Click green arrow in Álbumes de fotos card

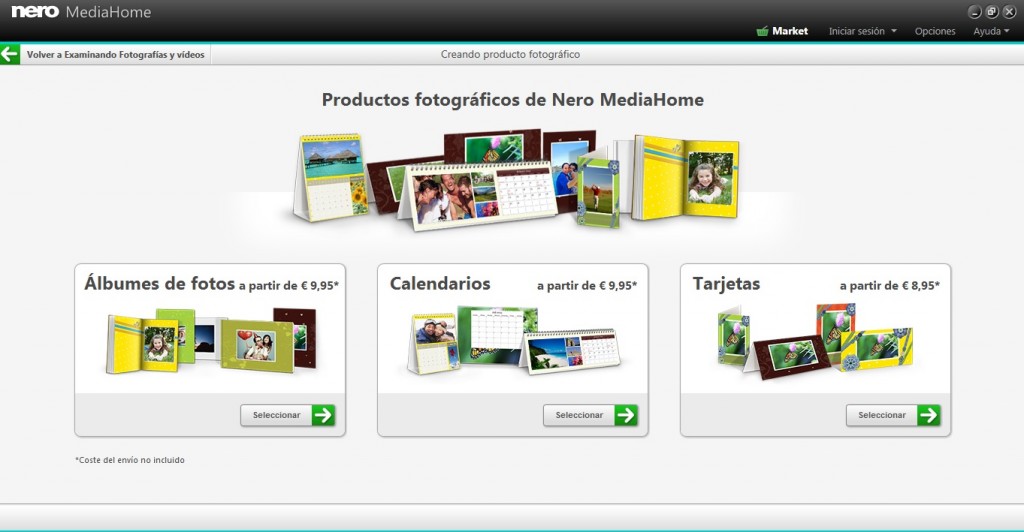click(323, 415)
